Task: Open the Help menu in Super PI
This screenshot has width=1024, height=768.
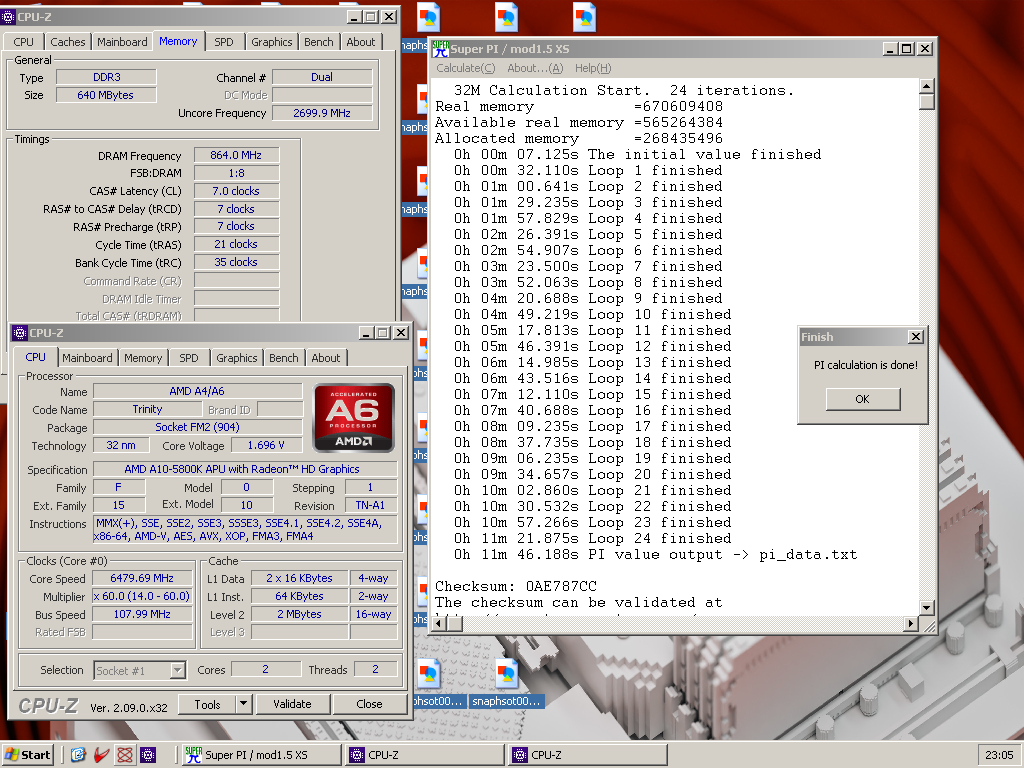Action: pos(593,68)
